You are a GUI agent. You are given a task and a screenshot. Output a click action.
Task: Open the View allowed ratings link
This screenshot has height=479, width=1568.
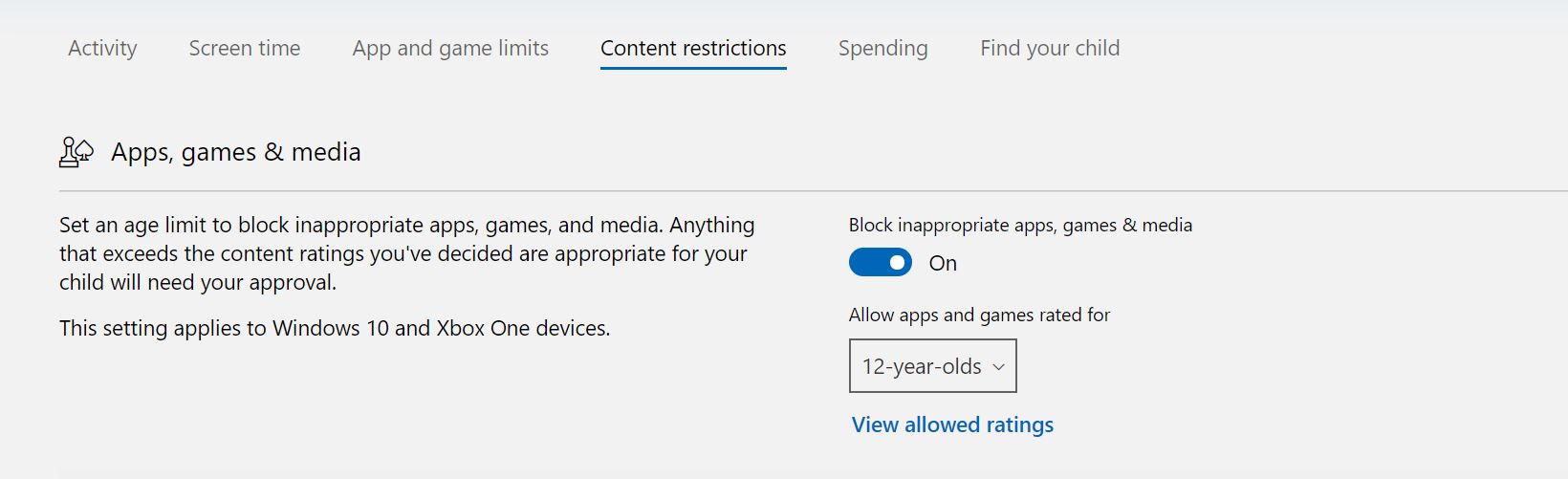[x=952, y=425]
